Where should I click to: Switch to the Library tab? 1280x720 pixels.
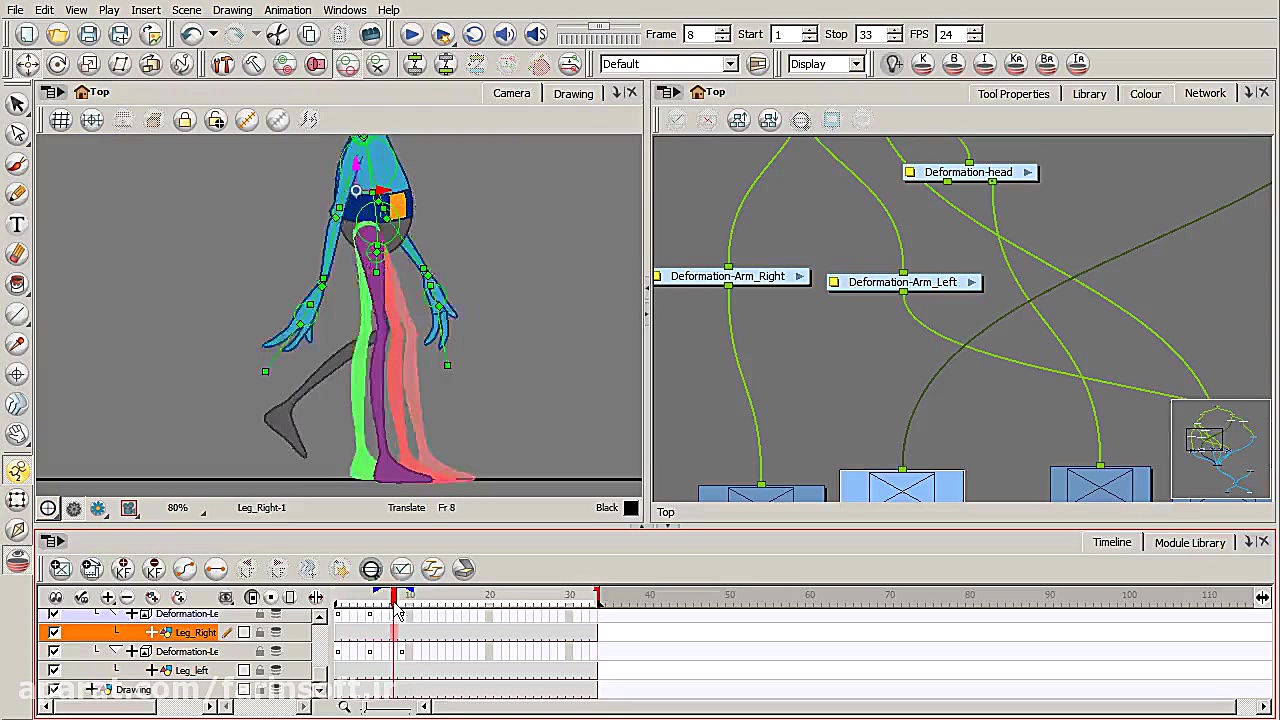(x=1089, y=93)
